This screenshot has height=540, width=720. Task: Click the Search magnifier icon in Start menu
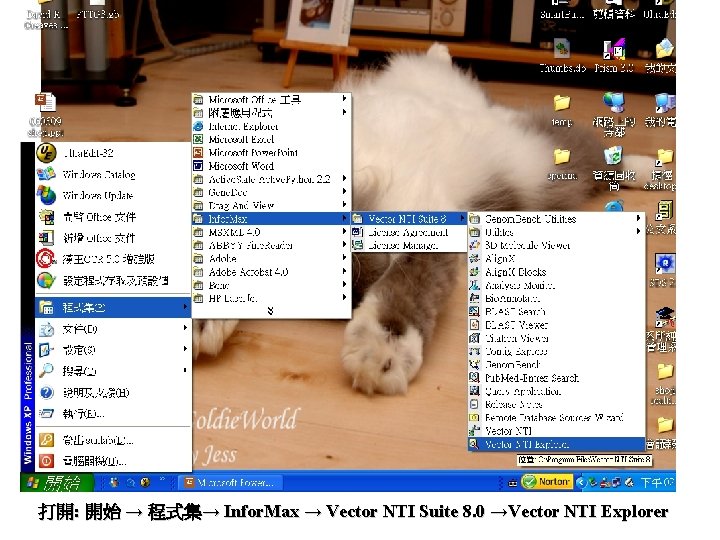pyautogui.click(x=46, y=371)
